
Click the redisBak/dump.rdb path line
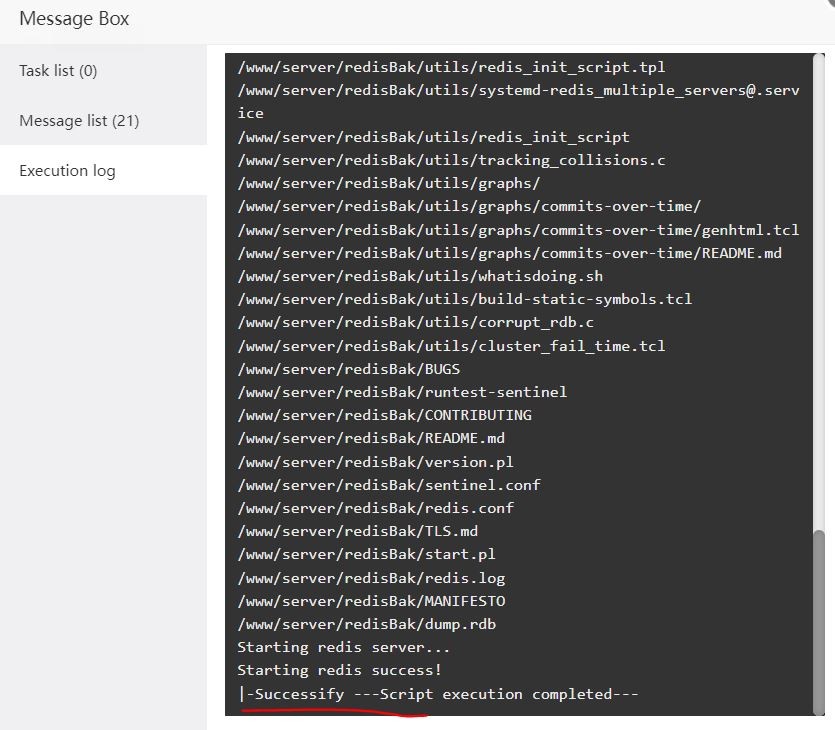coord(366,624)
